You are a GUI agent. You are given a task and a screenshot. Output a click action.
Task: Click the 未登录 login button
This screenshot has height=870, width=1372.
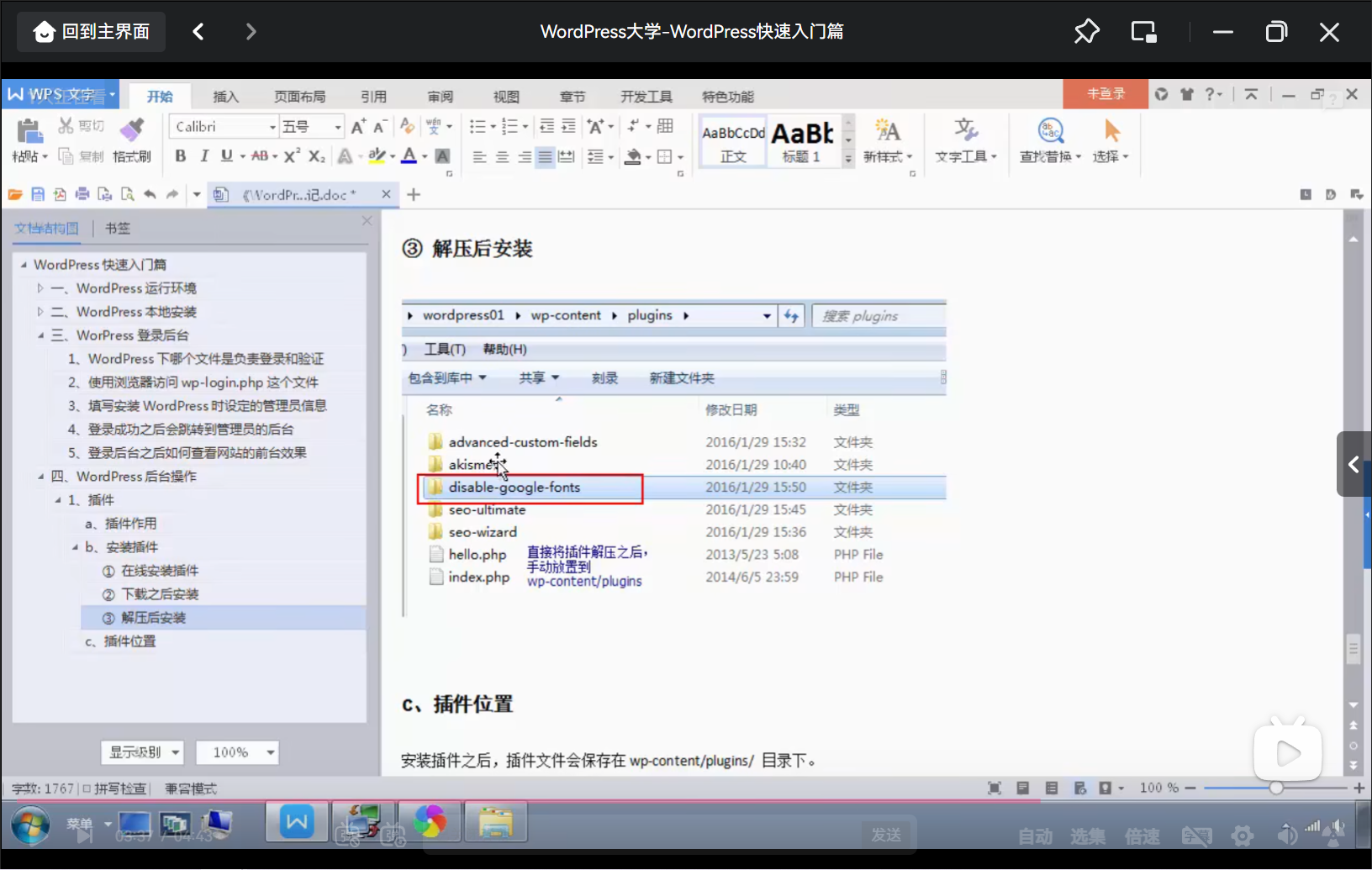(x=1106, y=94)
